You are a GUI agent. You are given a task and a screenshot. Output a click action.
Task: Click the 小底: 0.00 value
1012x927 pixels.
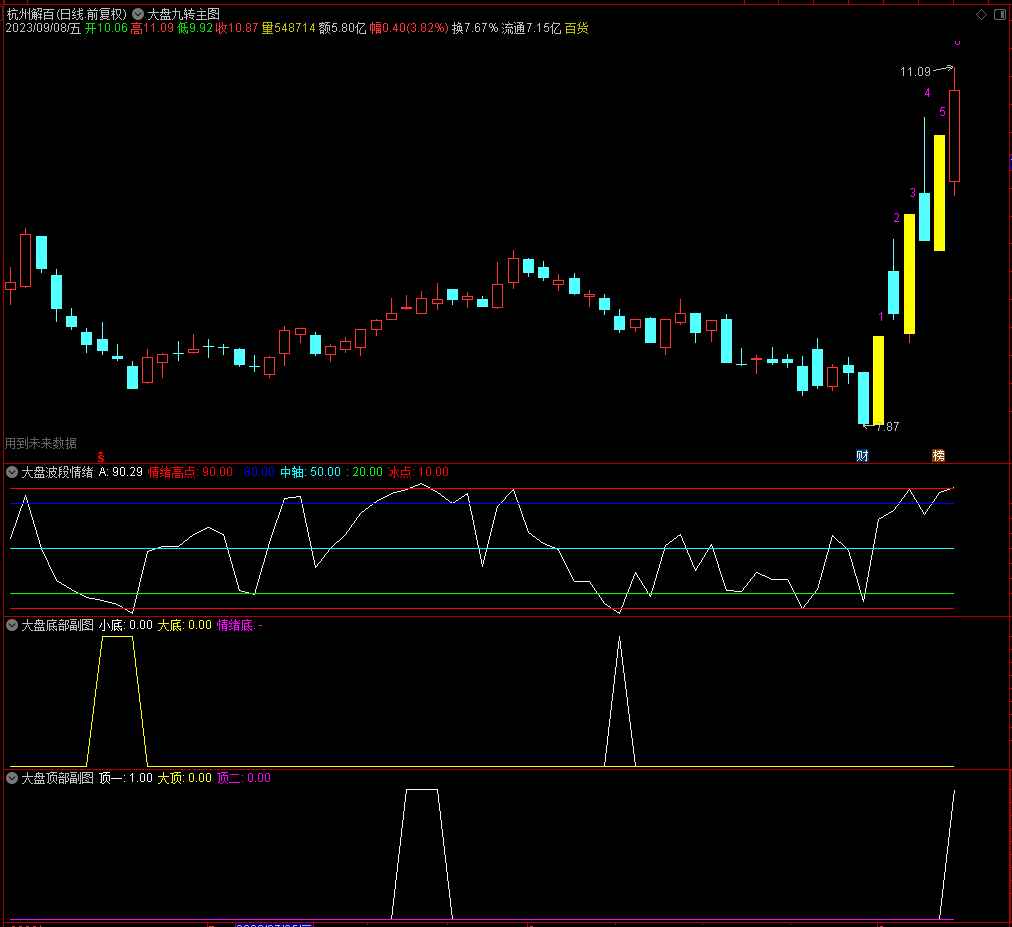click(x=126, y=625)
